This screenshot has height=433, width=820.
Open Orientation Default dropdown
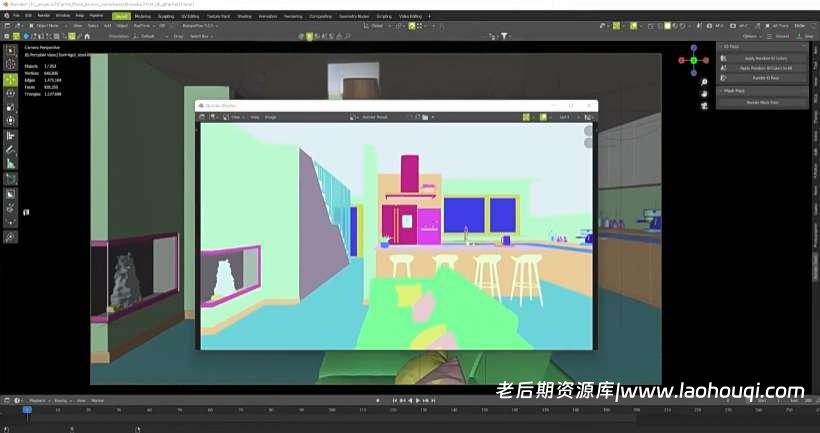click(152, 36)
